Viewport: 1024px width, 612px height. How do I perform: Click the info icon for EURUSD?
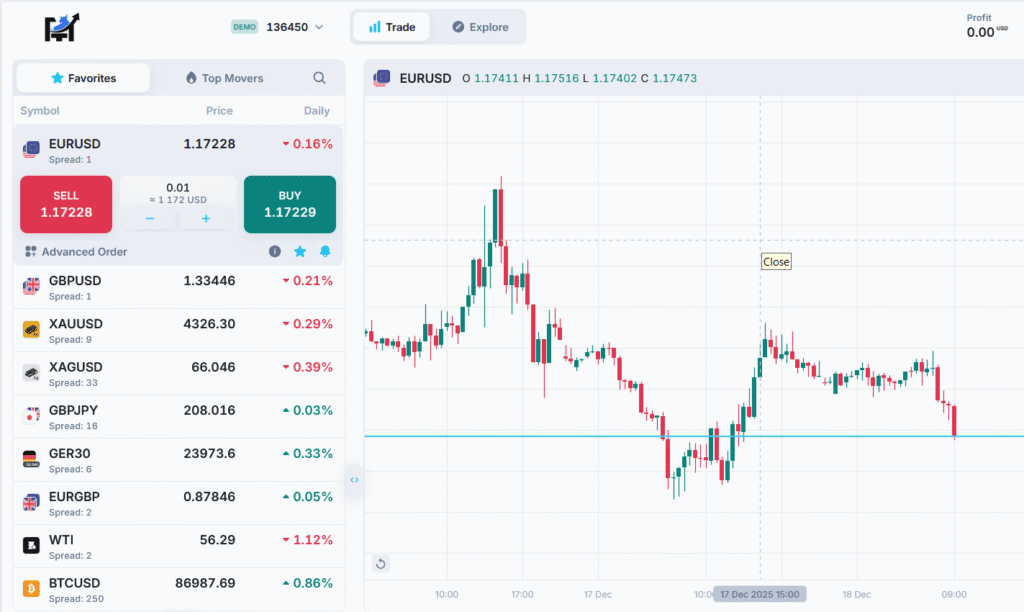[275, 252]
